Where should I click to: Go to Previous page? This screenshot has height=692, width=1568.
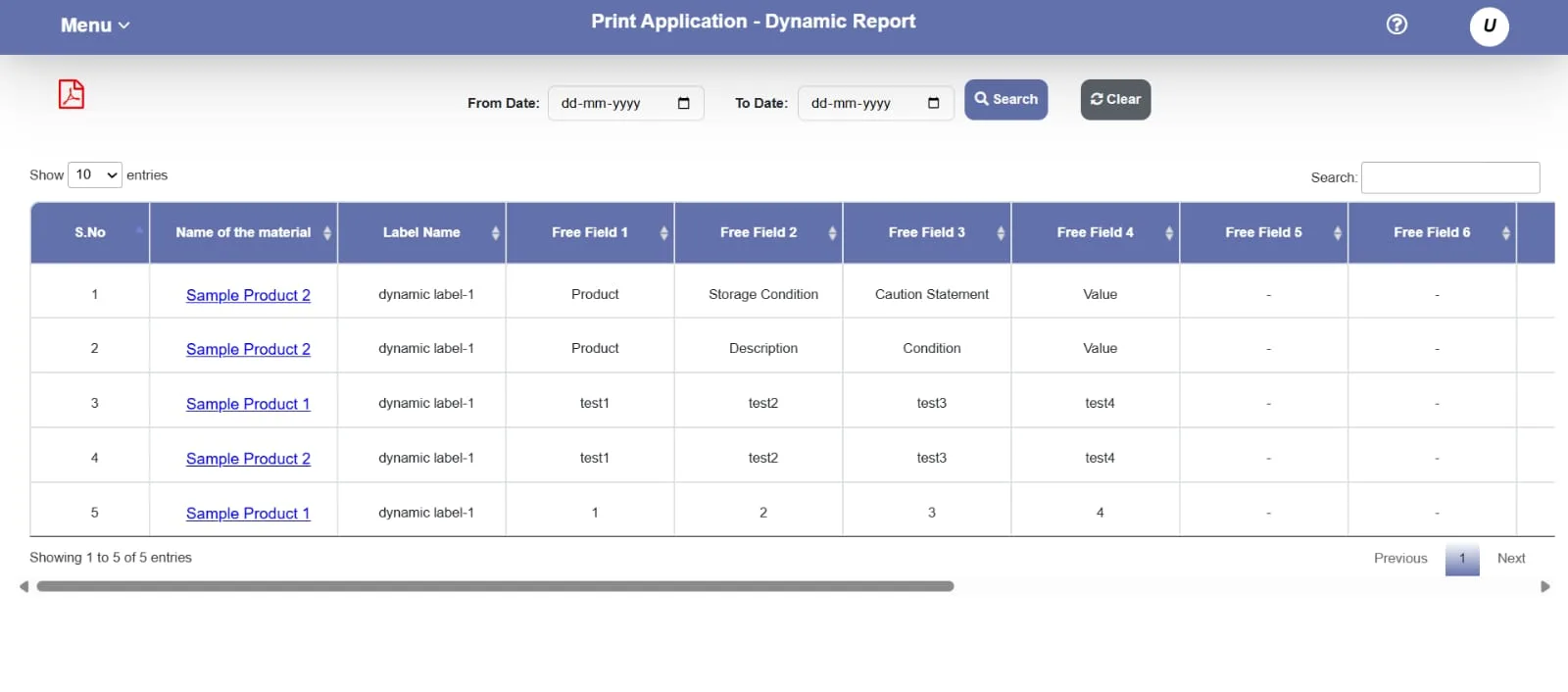click(1400, 558)
